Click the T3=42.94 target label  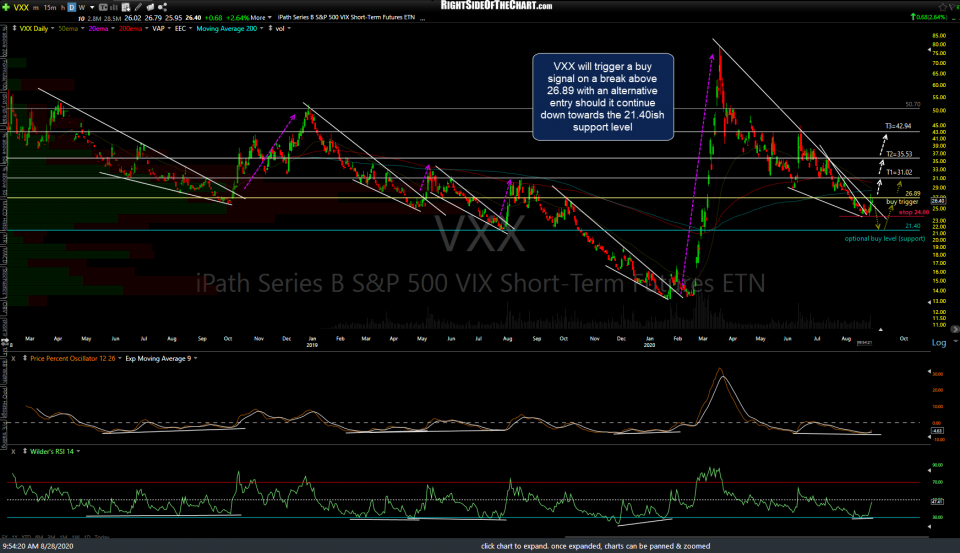[898, 126]
